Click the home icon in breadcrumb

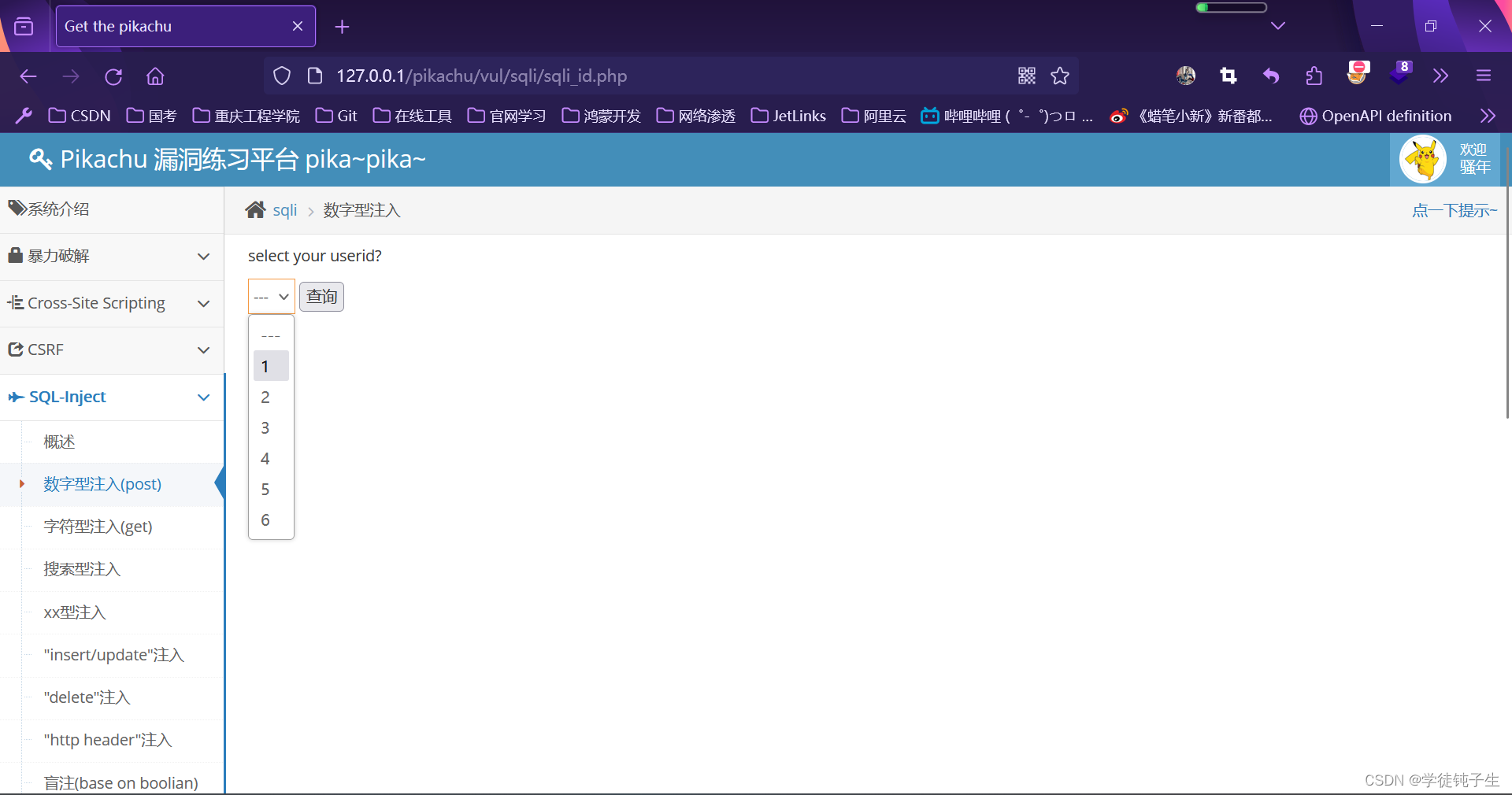click(x=255, y=210)
